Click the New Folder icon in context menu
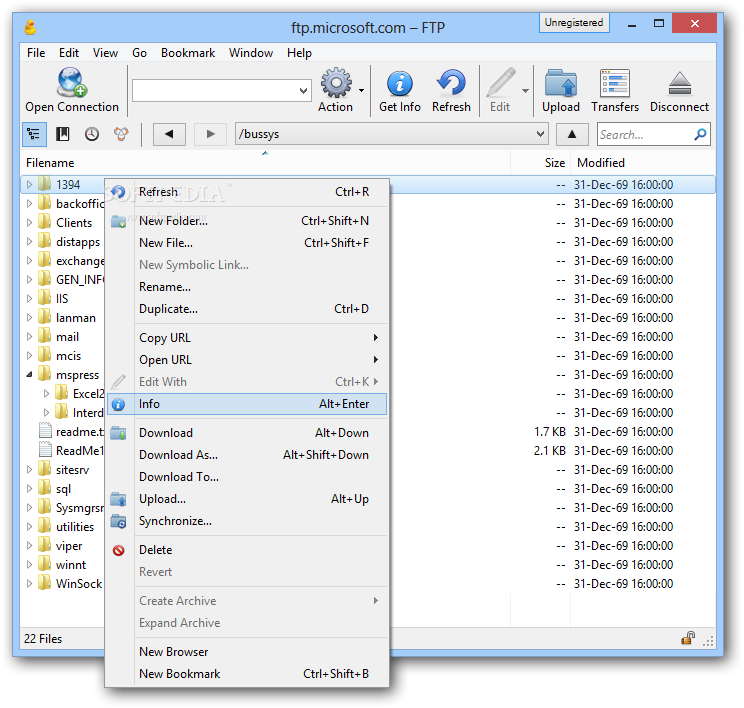 tap(119, 221)
